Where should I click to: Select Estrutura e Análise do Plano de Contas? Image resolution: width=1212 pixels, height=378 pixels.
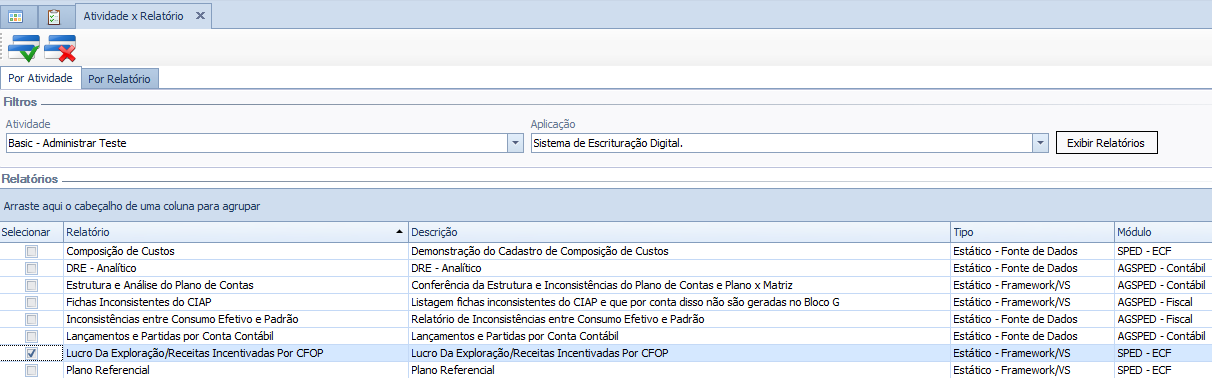point(160,285)
